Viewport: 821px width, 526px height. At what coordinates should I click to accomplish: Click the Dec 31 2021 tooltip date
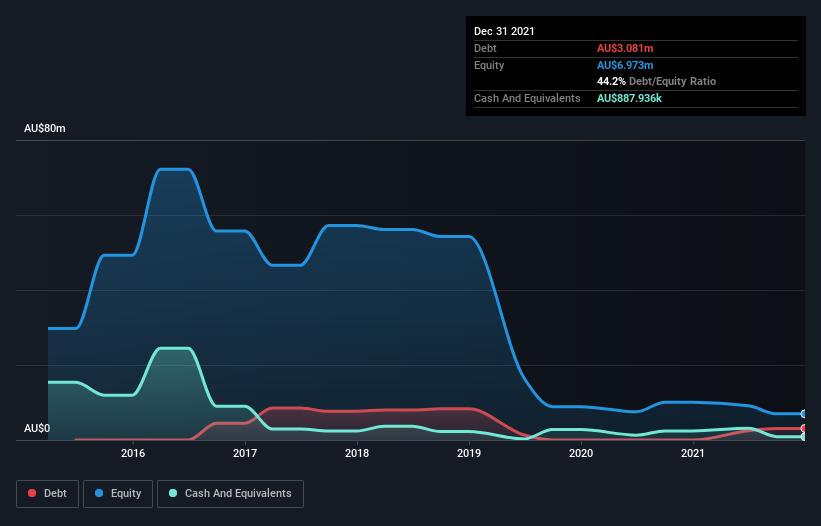click(x=504, y=31)
